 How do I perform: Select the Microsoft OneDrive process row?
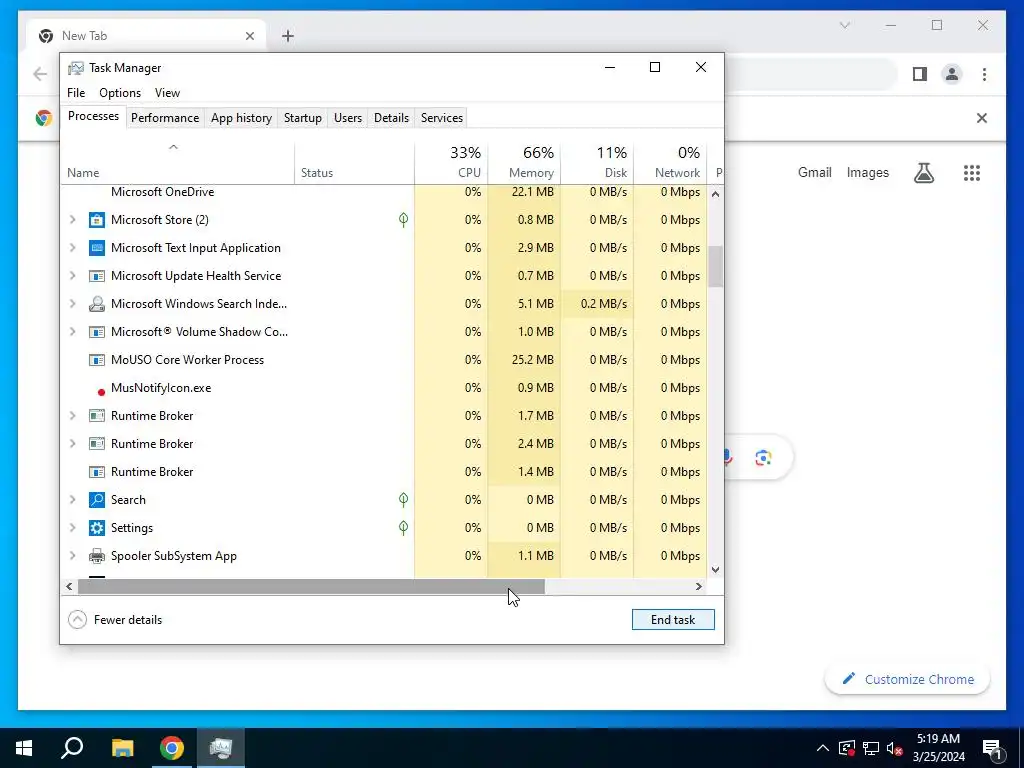click(384, 192)
